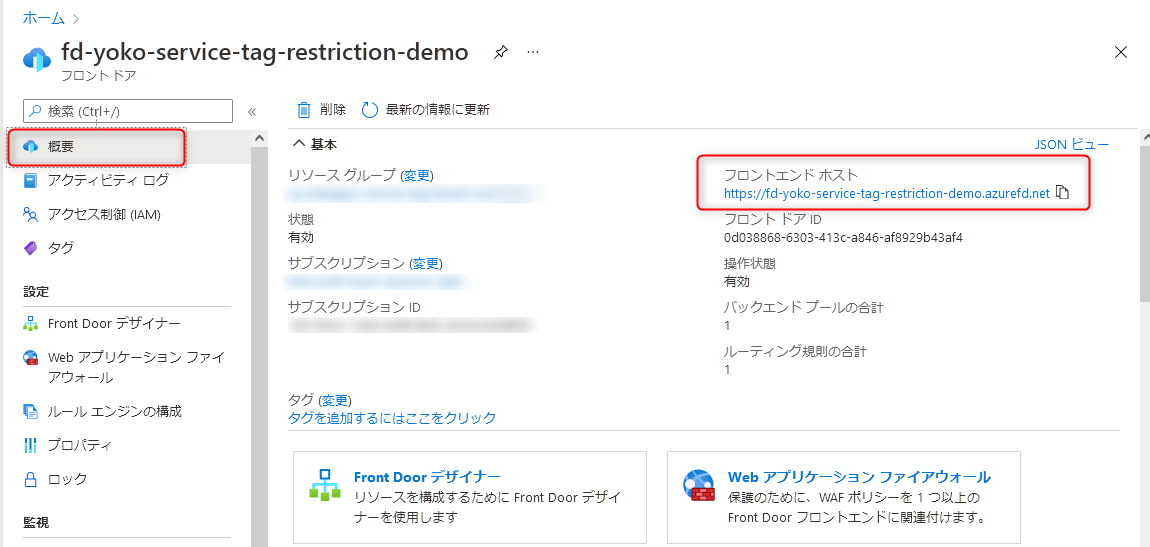Open タグ in the sidebar
The image size is (1150, 547).
click(61, 248)
